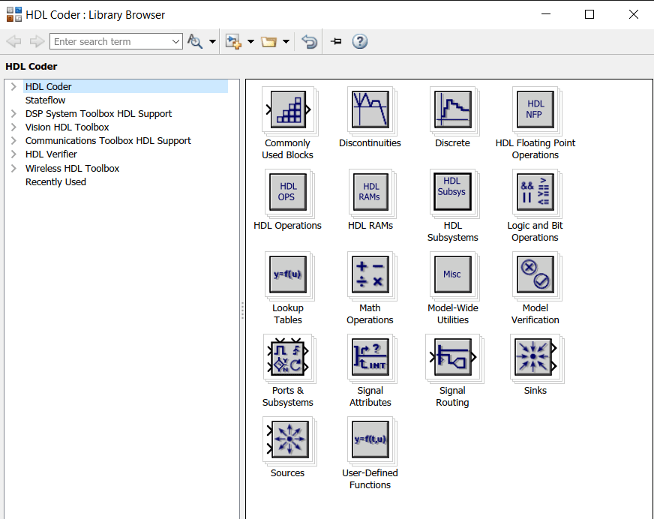Select Vision HDL Toolbox in the tree
Viewport: 654px width, 519px height.
click(x=67, y=127)
